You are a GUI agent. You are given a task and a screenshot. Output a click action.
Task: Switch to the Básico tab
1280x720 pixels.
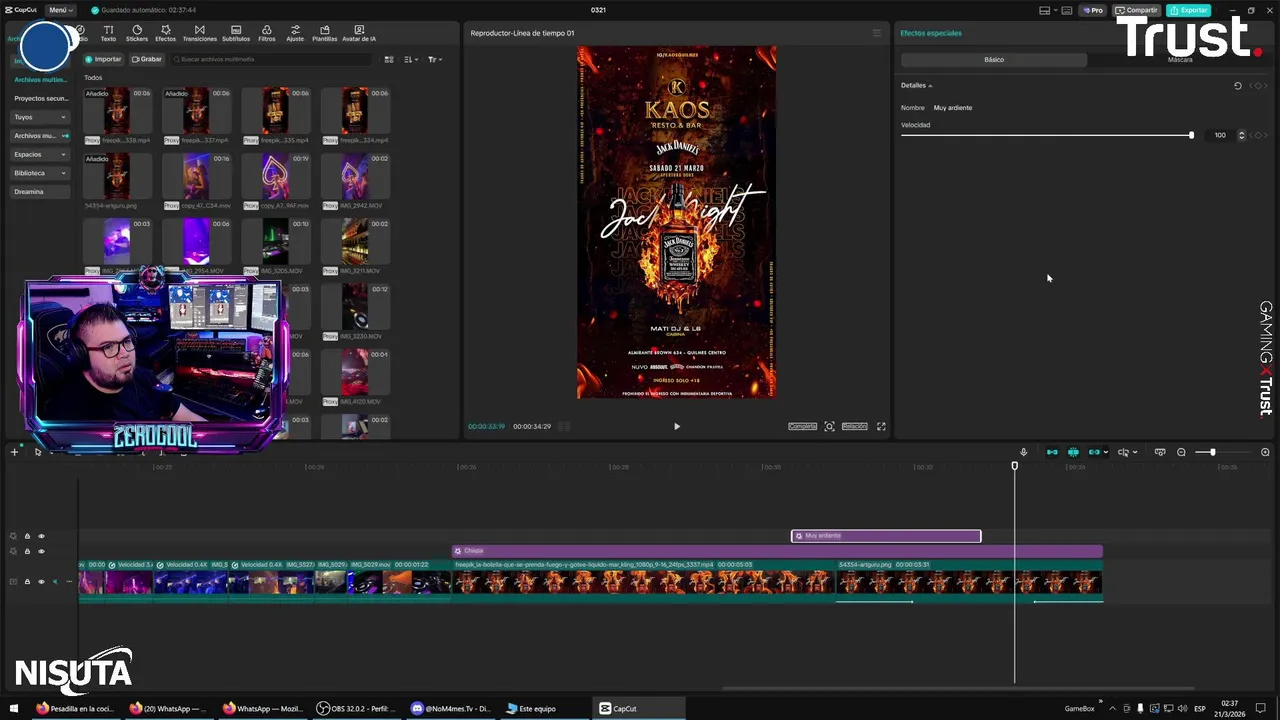(994, 60)
